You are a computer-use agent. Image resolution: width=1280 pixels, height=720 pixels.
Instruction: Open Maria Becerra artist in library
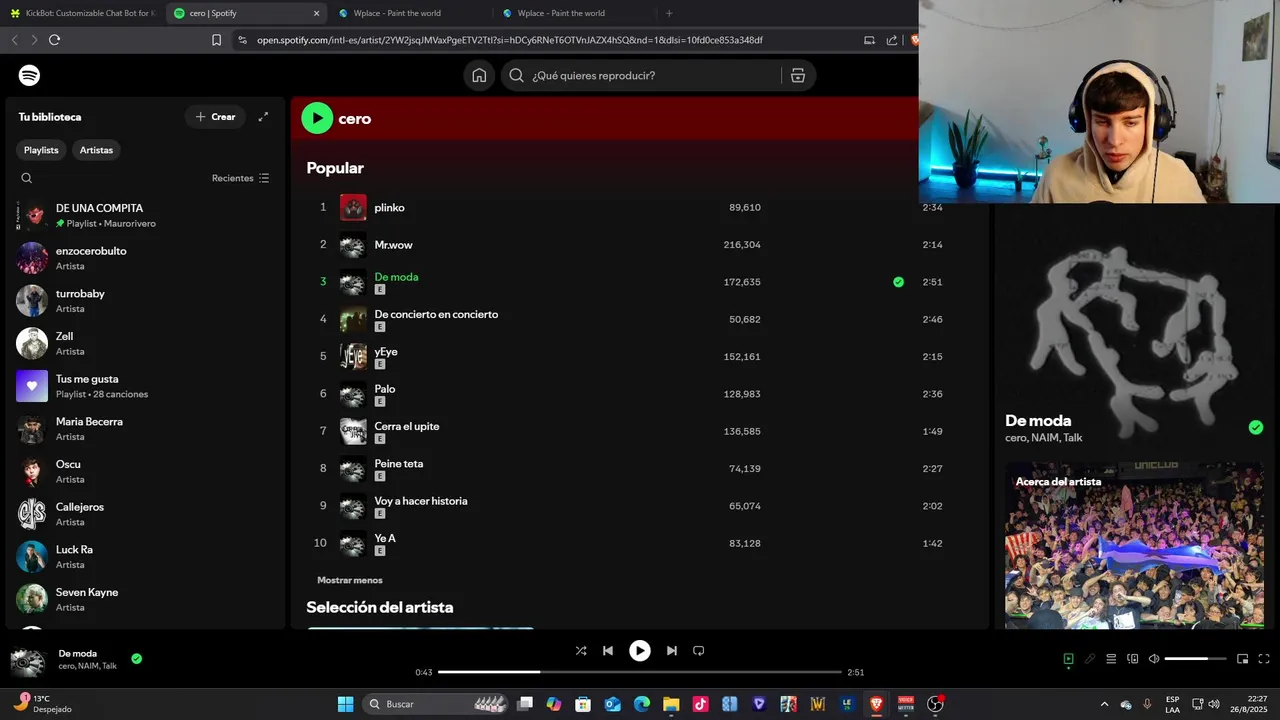(x=145, y=429)
